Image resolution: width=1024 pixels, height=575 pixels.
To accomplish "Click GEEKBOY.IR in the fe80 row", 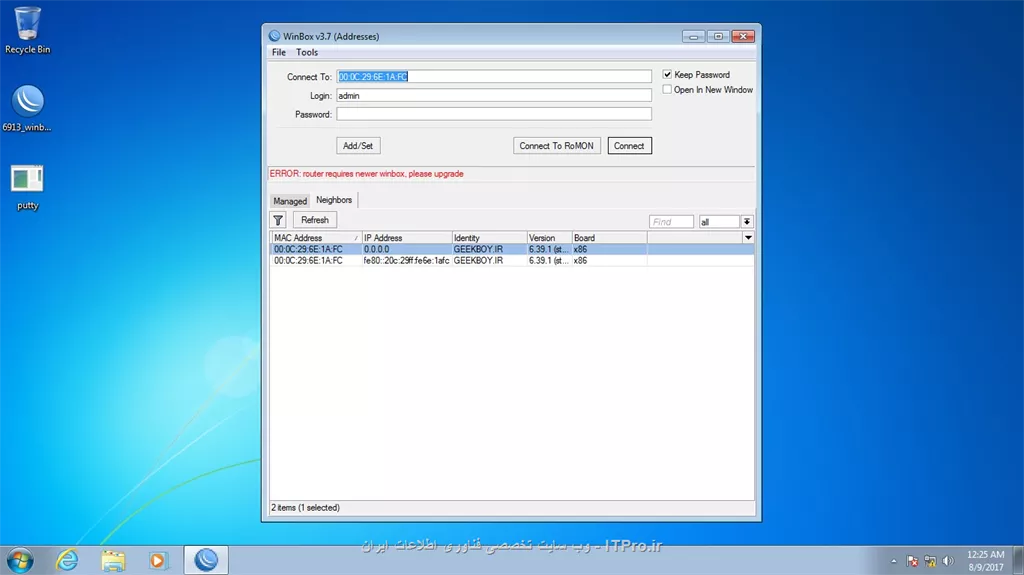I will pyautogui.click(x=478, y=260).
